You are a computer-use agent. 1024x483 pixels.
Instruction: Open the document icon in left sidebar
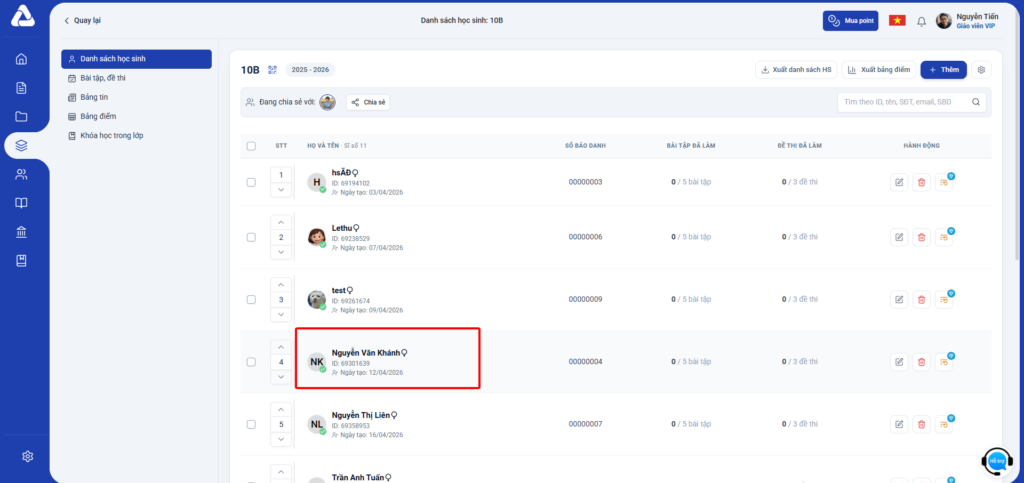pyautogui.click(x=22, y=88)
